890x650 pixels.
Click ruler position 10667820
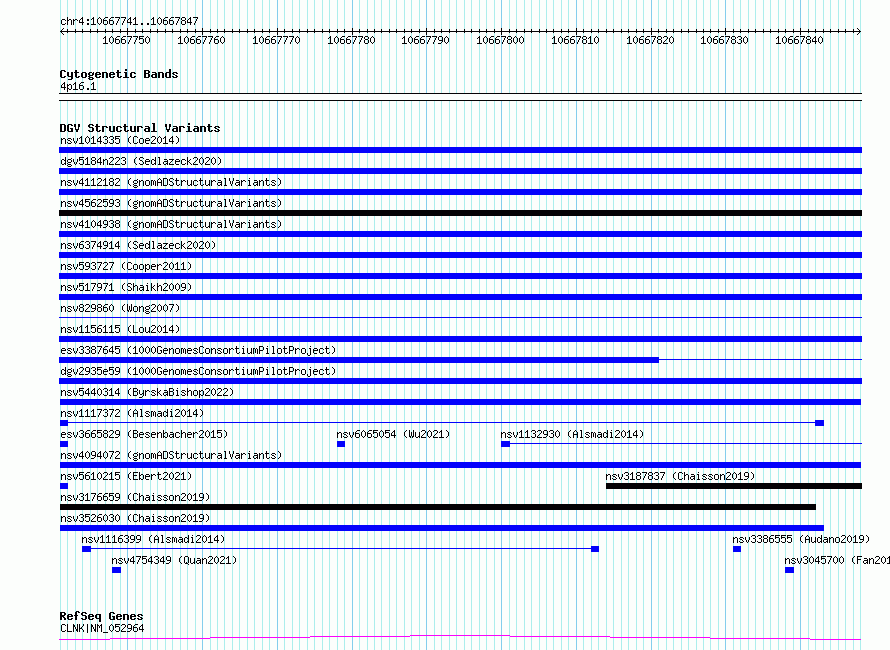click(x=650, y=40)
